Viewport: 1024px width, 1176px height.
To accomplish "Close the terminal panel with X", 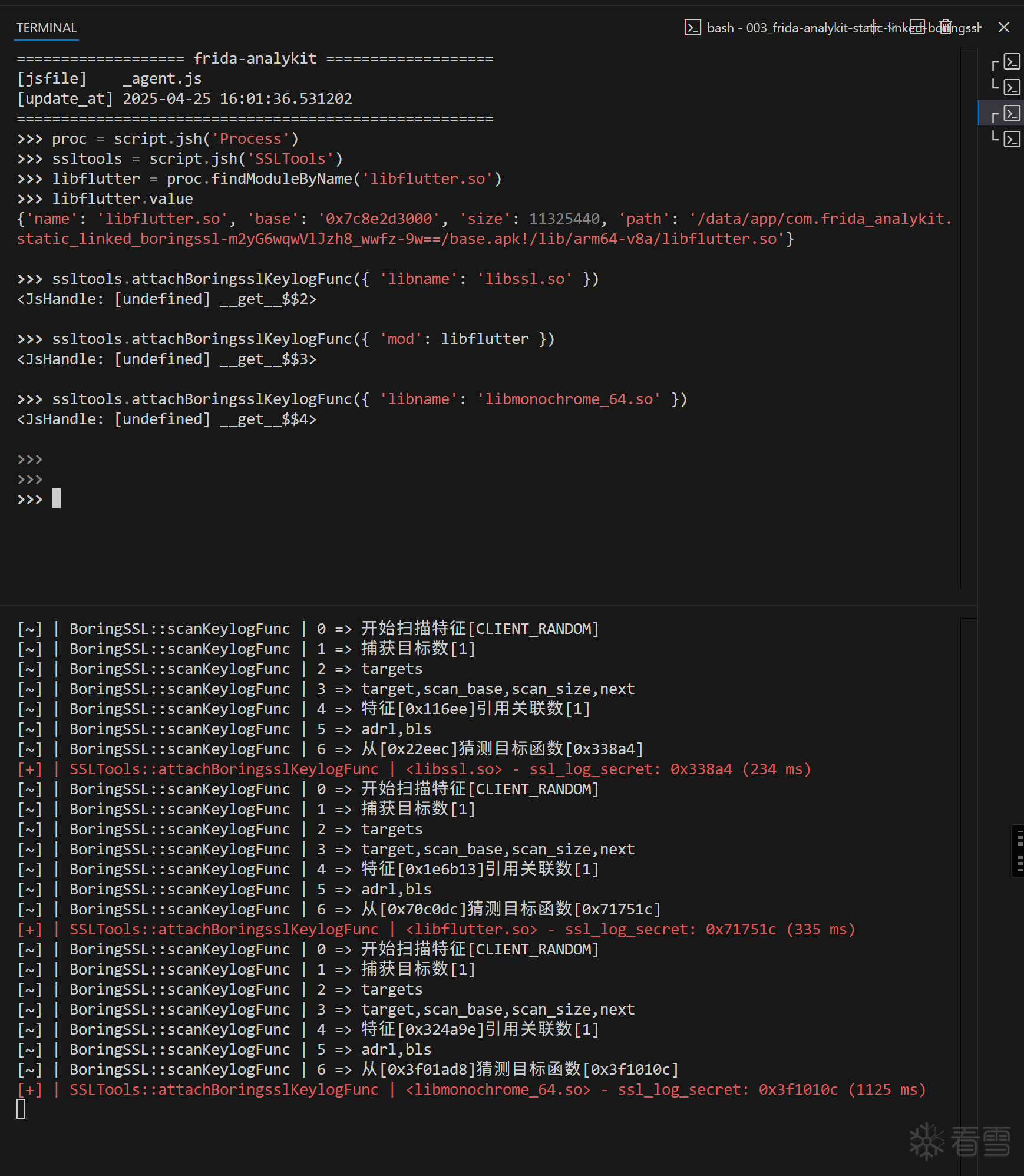I will (1004, 27).
